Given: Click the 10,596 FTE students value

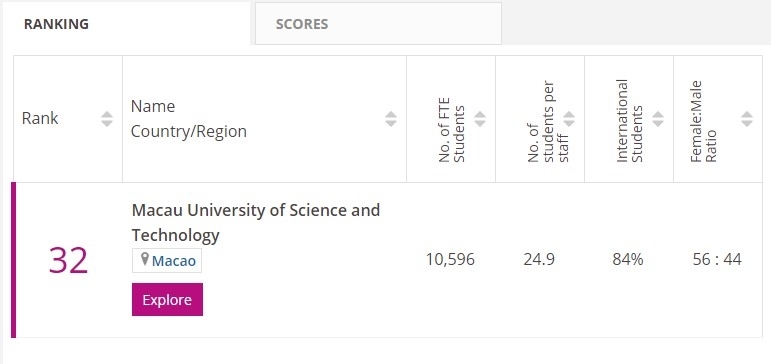Looking at the screenshot, I should click(450, 259).
